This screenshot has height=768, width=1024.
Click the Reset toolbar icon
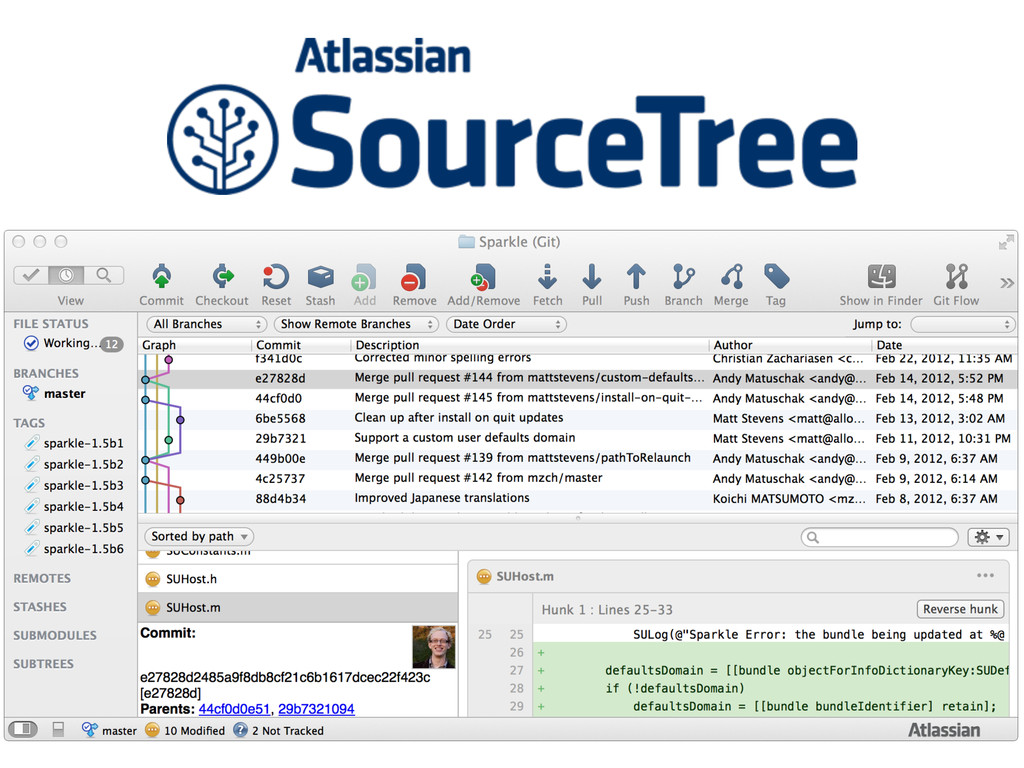tap(276, 278)
